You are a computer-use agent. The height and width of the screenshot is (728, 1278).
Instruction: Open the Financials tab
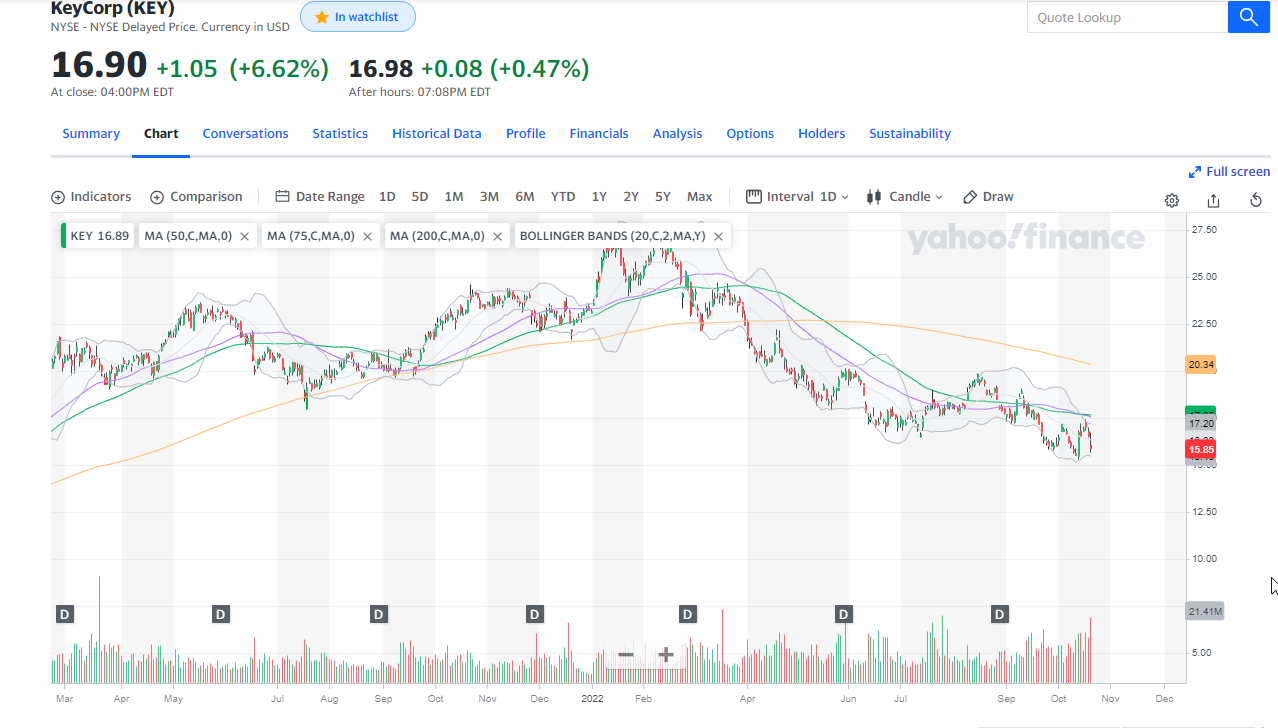click(x=599, y=134)
